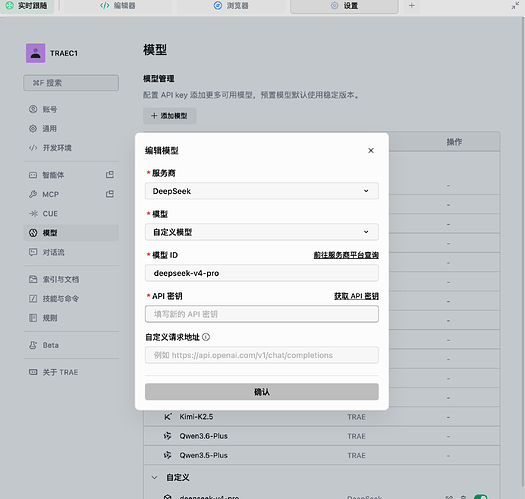525x499 pixels.
Task: Switch to the 浏览器 tab
Action: (x=231, y=6)
